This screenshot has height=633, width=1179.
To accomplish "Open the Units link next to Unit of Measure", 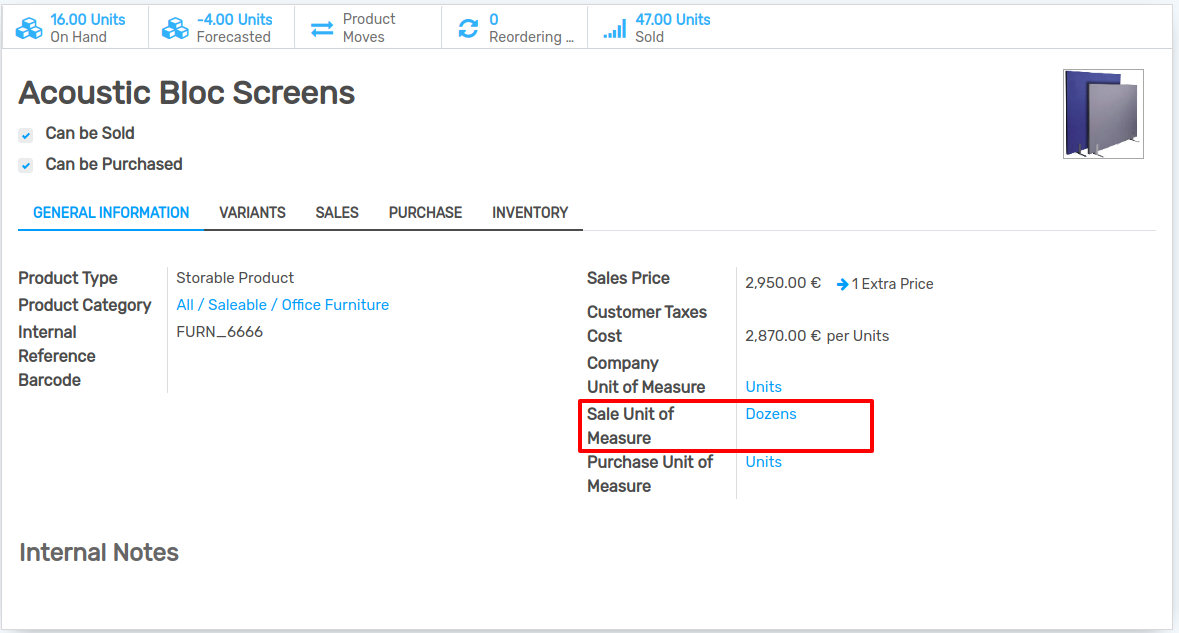I will tap(763, 386).
